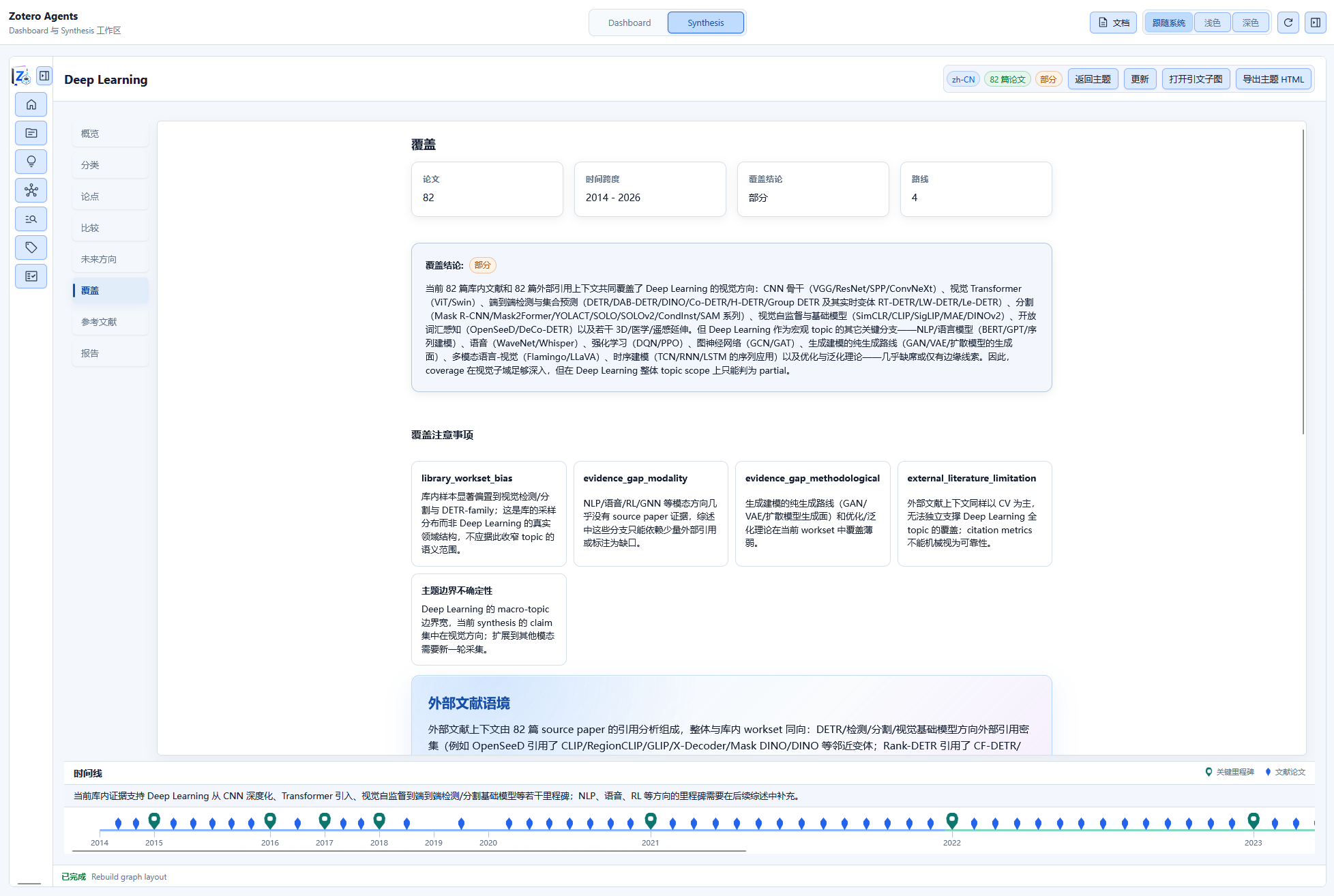Select 浅色 light theme
Screen dimensions: 1334x896
click(1213, 23)
